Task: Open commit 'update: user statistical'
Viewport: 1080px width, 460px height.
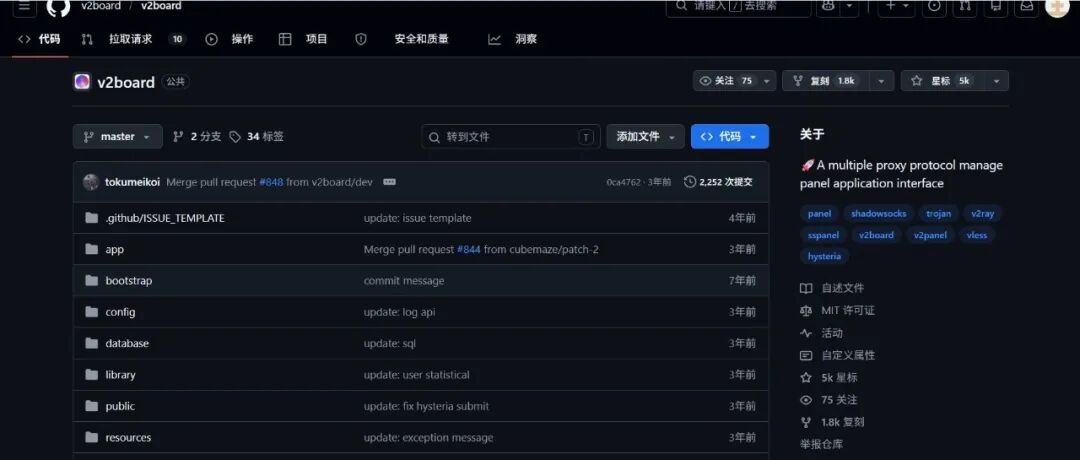Action: 417,375
